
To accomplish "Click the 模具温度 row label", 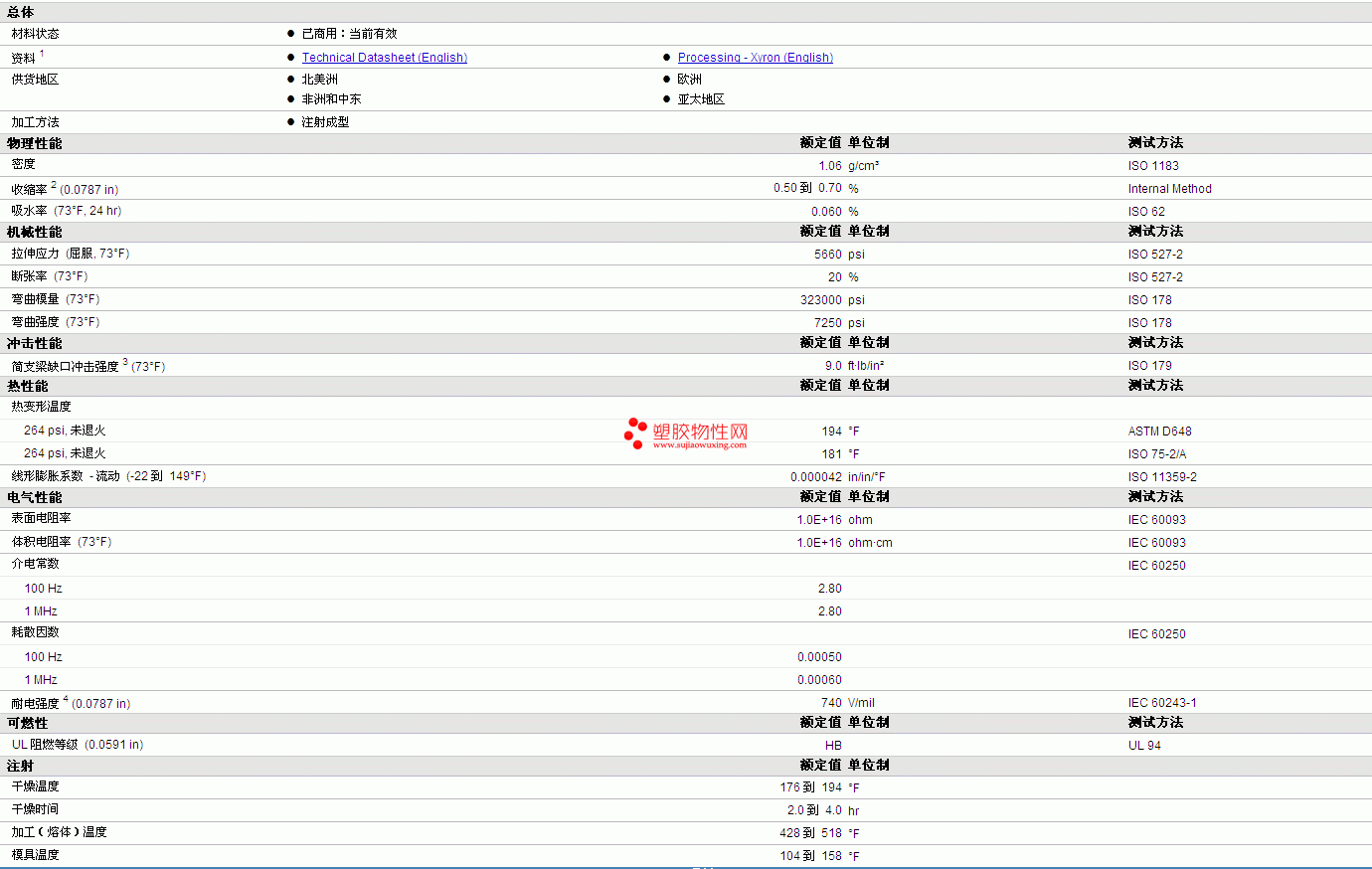I will 36,855.
